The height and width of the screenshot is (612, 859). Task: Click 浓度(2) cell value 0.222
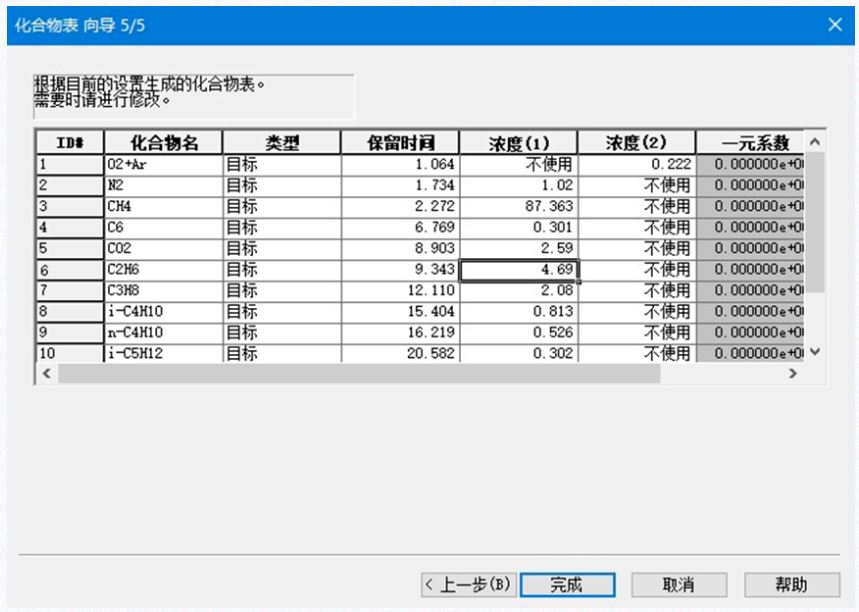[x=636, y=164]
